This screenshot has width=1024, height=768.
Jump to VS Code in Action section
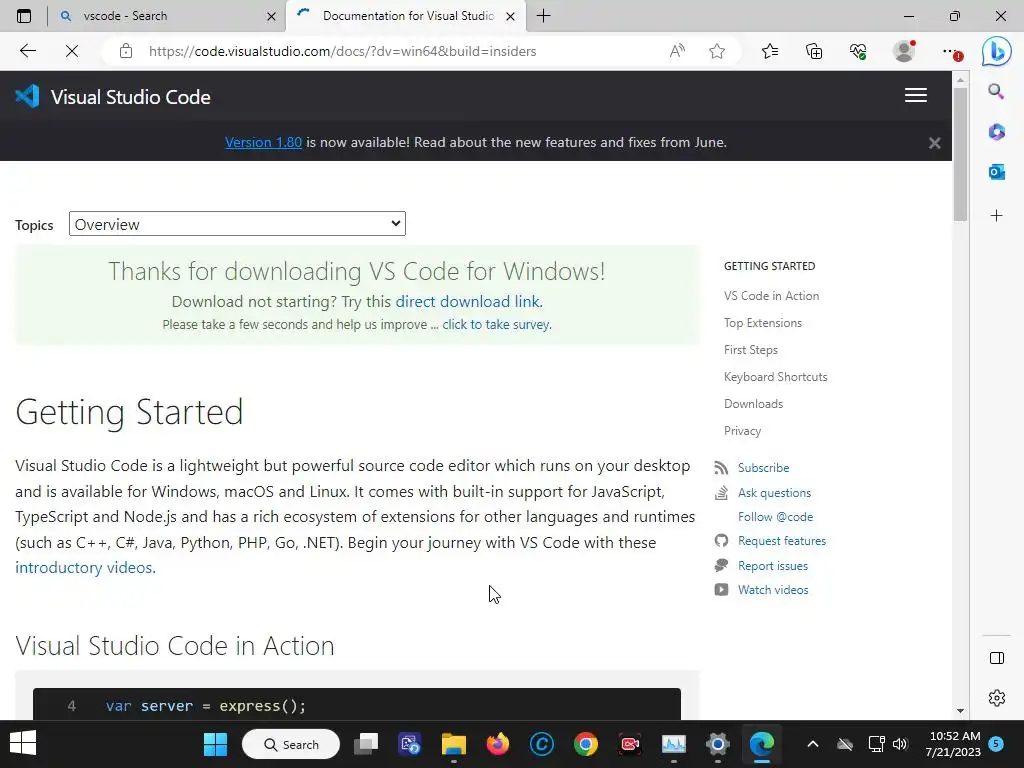coord(771,296)
